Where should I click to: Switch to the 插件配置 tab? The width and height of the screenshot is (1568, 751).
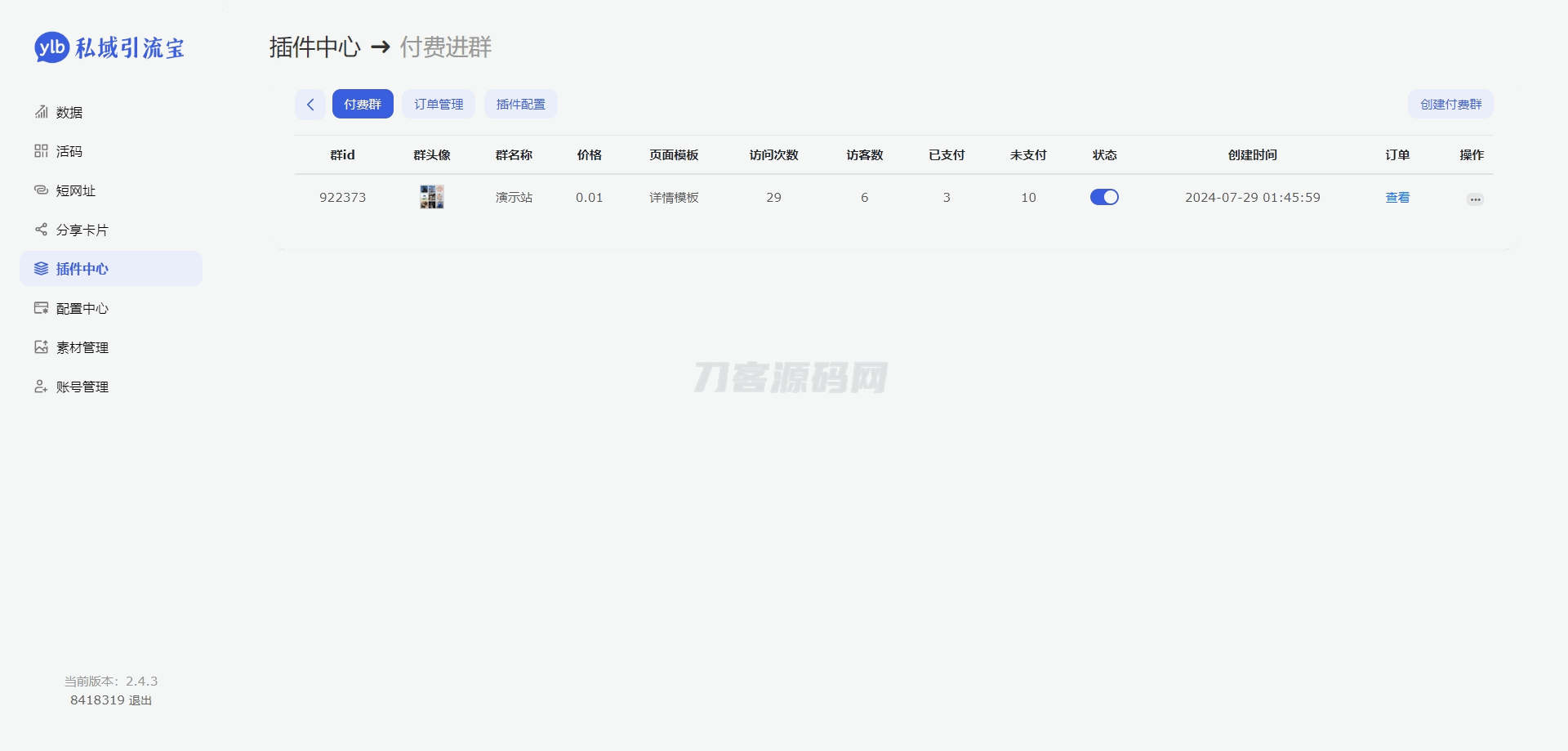click(521, 104)
